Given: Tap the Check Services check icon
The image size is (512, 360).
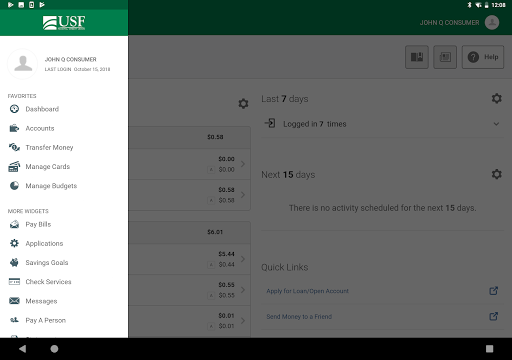Looking at the screenshot, I should pyautogui.click(x=14, y=282).
